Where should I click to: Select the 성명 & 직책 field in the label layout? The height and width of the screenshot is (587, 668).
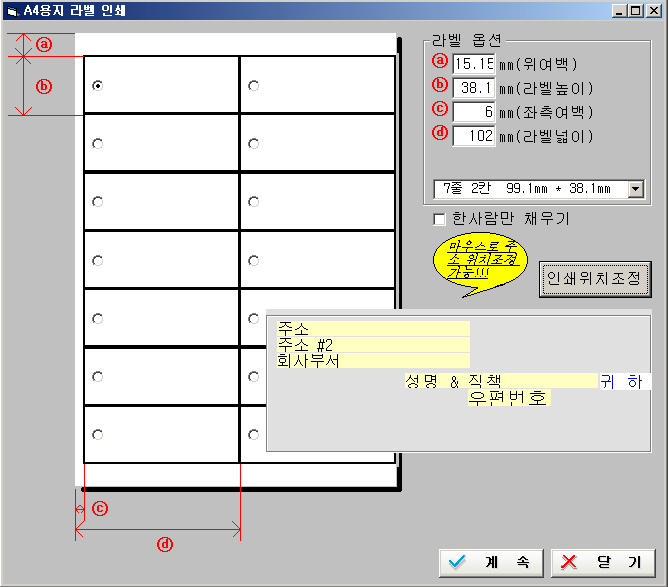point(500,381)
